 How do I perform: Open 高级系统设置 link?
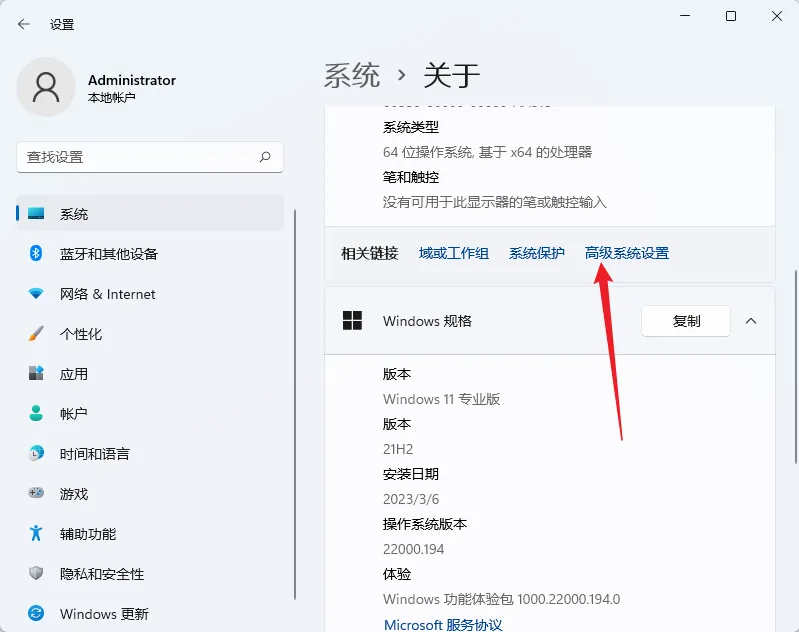click(x=627, y=253)
